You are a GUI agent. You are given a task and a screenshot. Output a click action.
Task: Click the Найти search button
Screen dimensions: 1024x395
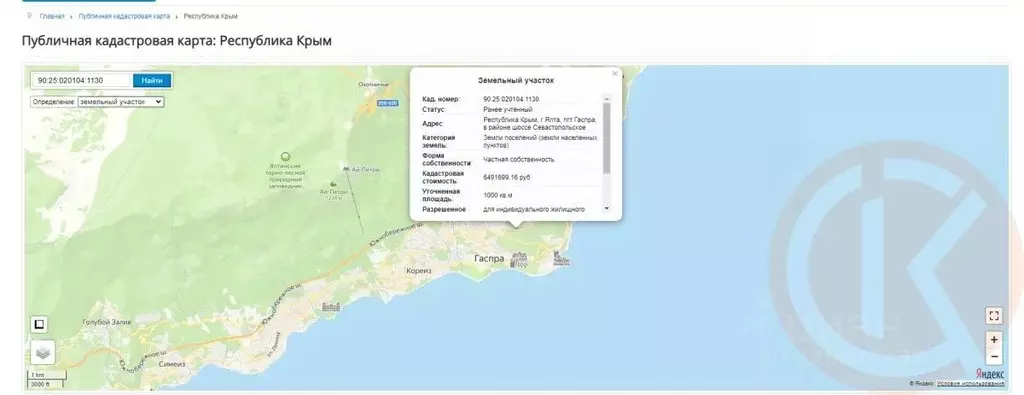pyautogui.click(x=152, y=80)
